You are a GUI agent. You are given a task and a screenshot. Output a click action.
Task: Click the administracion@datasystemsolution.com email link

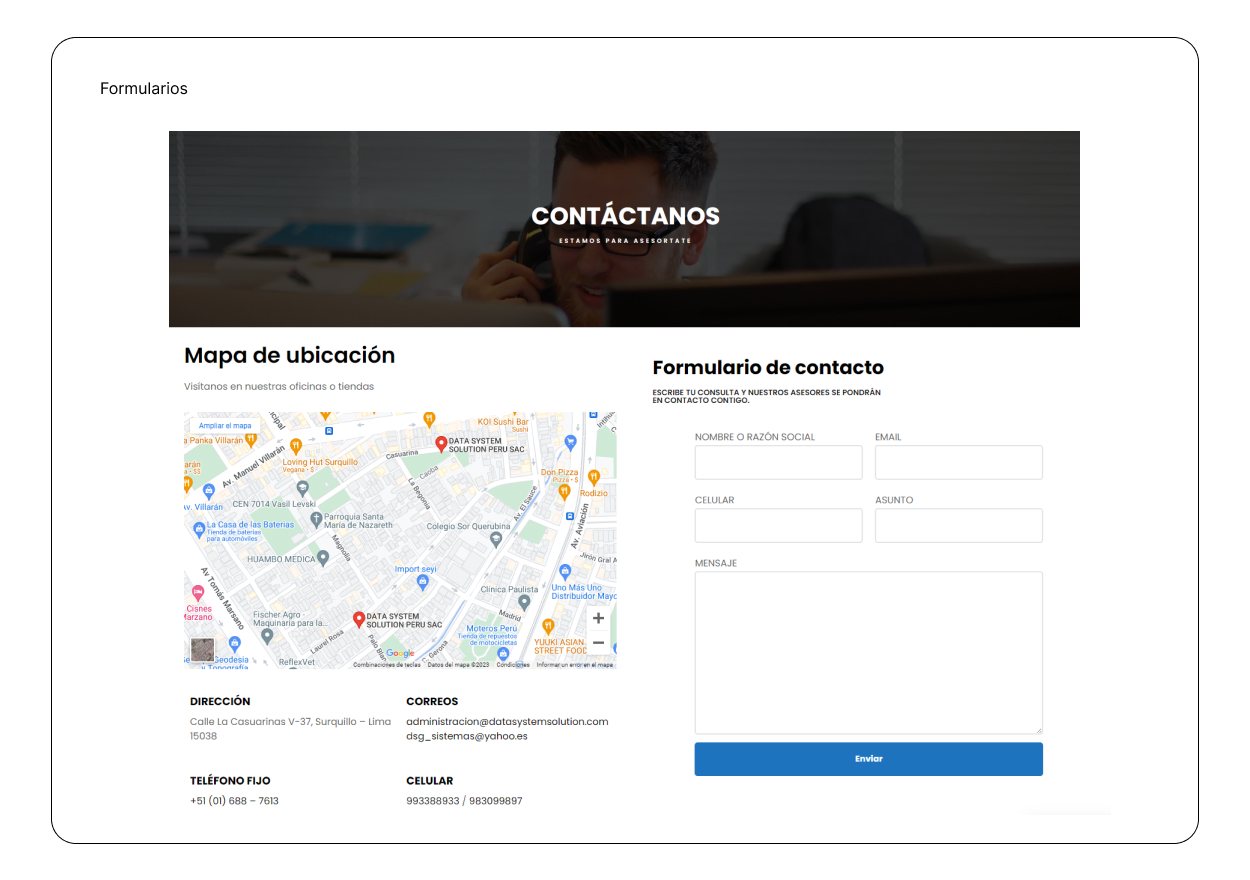pyautogui.click(x=508, y=721)
